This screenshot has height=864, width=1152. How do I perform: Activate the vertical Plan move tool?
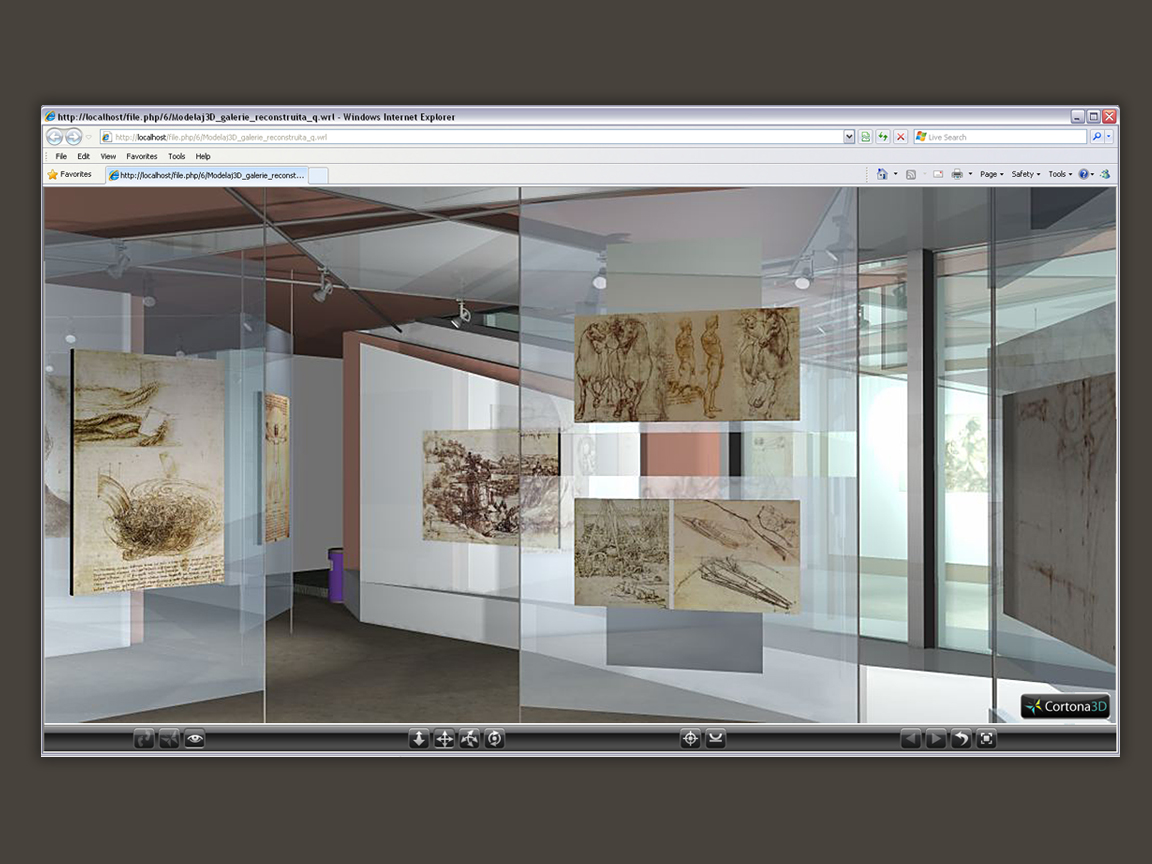419,738
